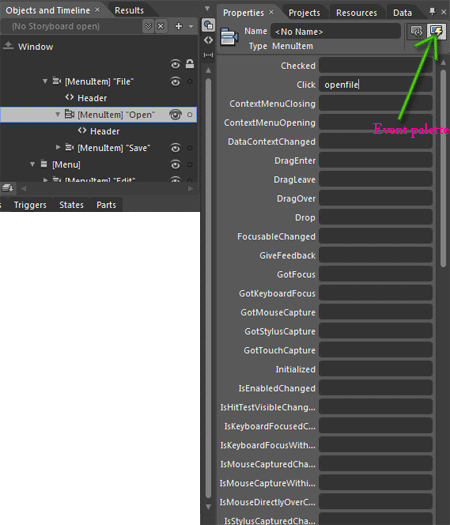Switch to the Results tab
450x525 pixels.
(129, 11)
